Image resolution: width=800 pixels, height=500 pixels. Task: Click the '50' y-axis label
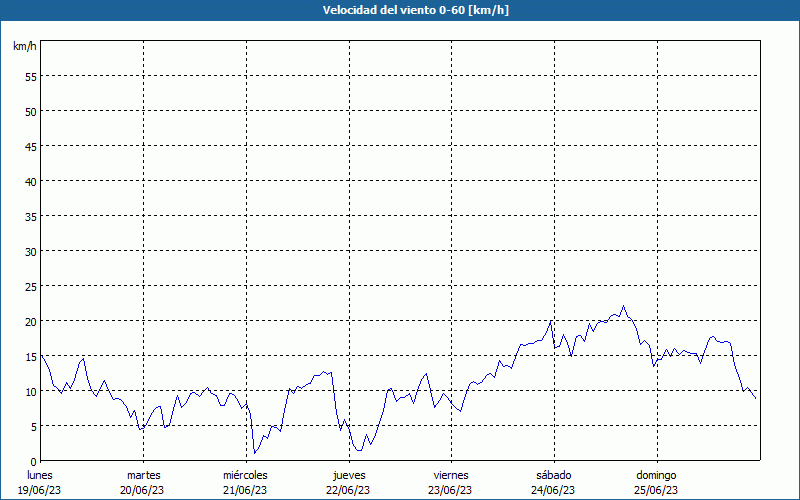(31, 112)
